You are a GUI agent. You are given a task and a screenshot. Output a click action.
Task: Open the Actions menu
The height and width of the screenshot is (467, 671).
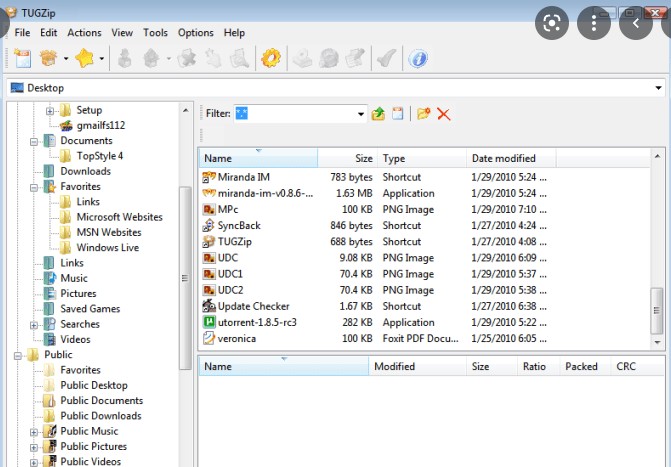(84, 33)
